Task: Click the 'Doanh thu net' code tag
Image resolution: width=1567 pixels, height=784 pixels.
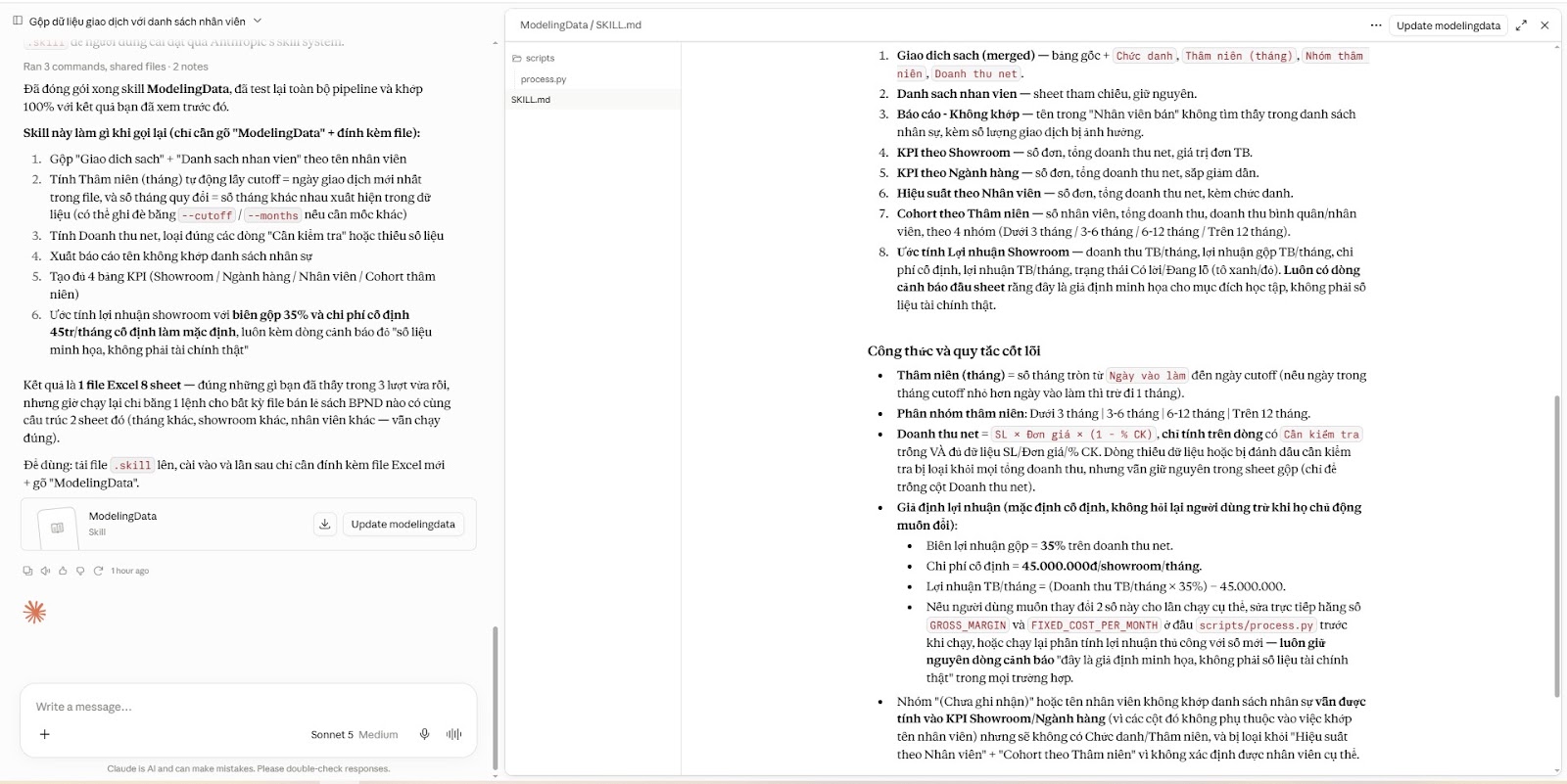Action: 975,74
